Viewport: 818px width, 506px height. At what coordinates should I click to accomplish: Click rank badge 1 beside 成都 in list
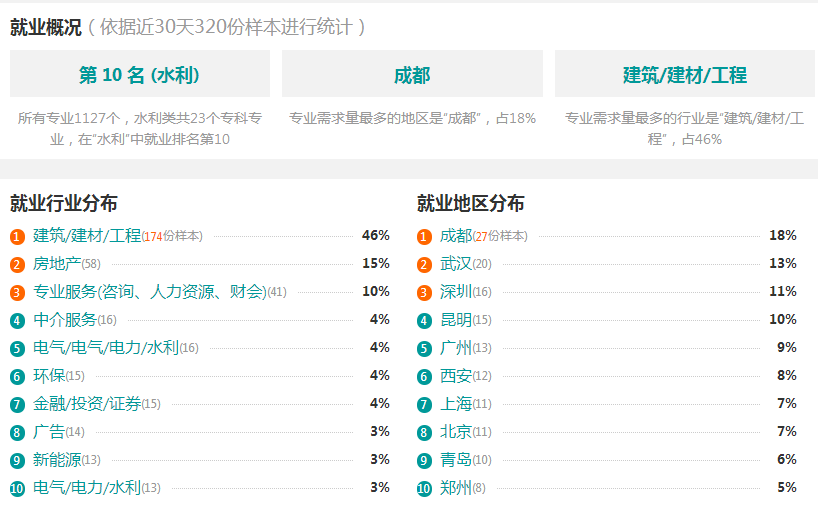424,237
